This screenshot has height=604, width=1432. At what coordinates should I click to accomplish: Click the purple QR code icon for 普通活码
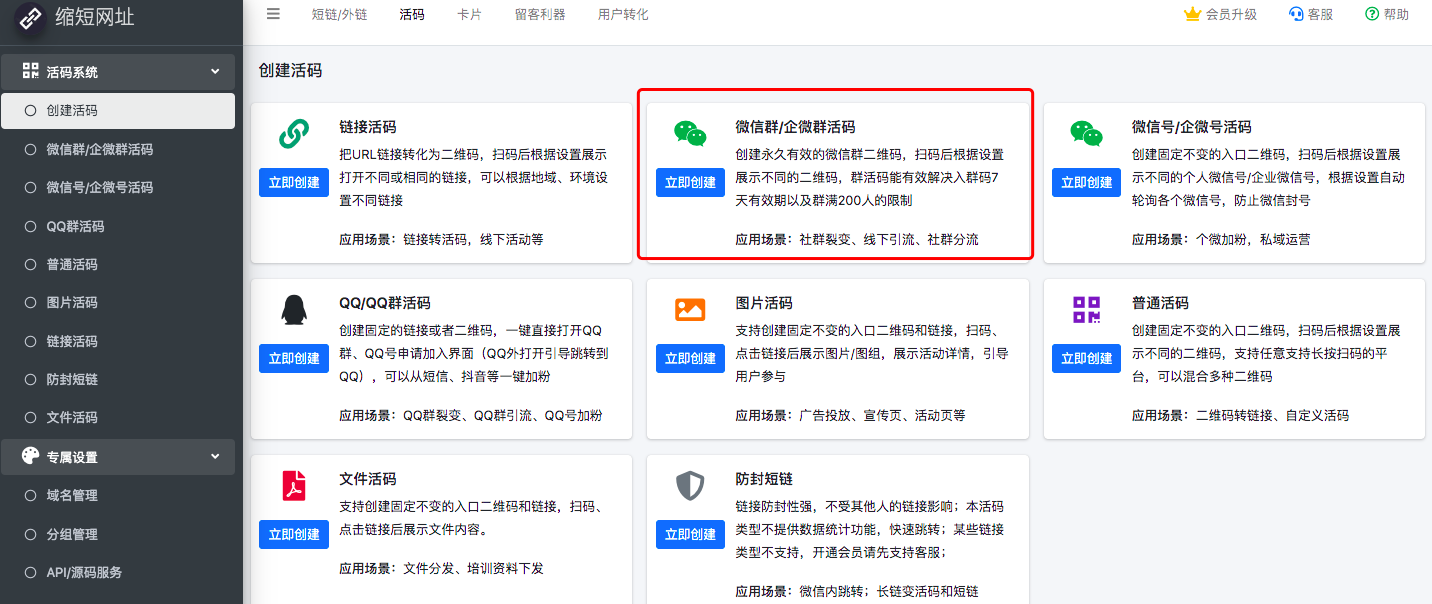pyautogui.click(x=1086, y=309)
